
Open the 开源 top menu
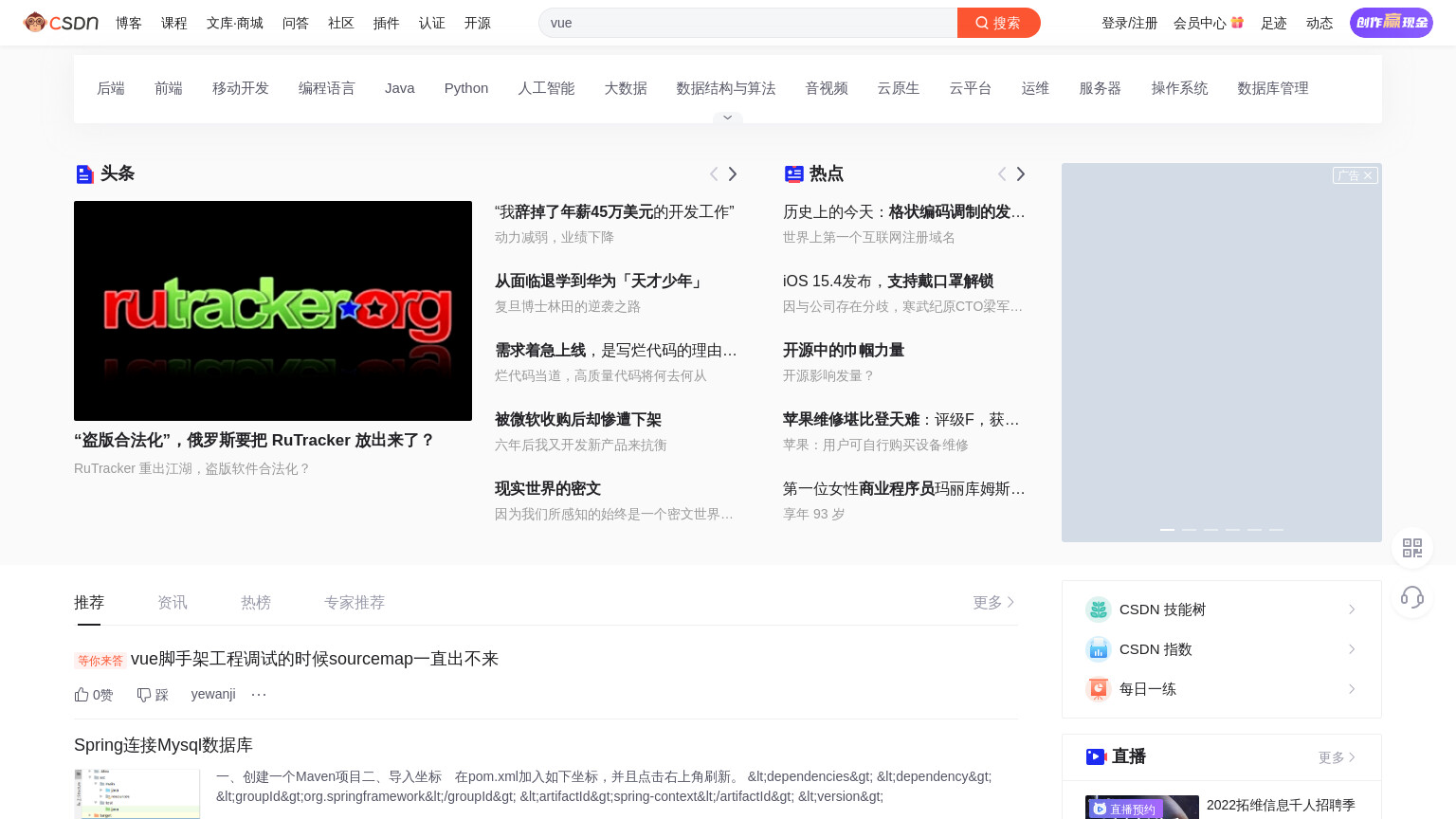478,23
